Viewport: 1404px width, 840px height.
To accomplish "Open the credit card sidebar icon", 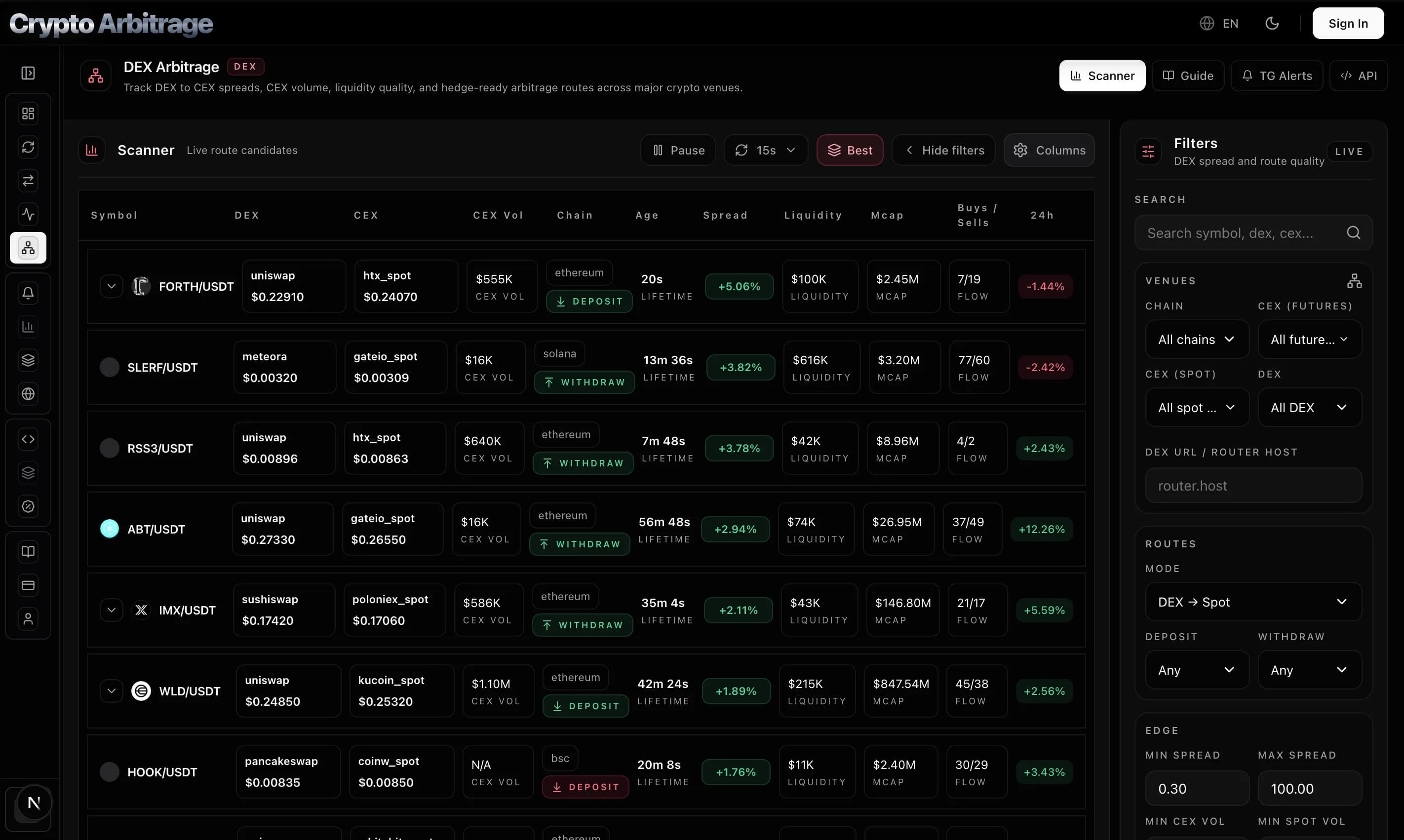I will click(x=28, y=585).
